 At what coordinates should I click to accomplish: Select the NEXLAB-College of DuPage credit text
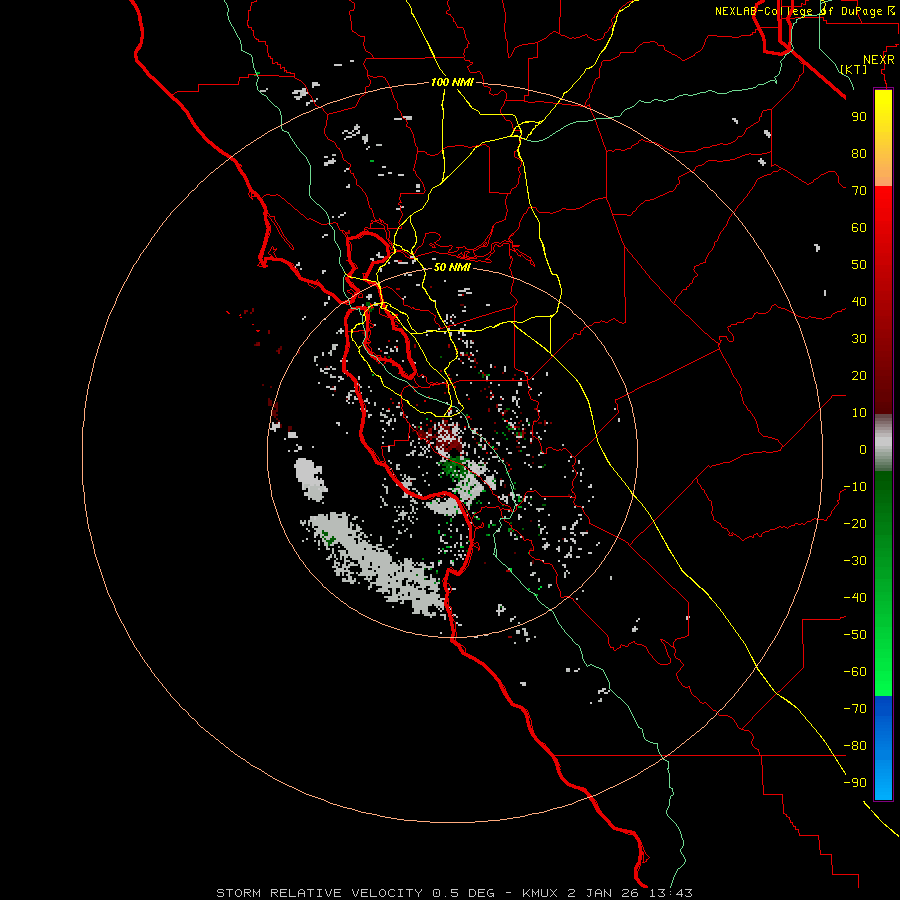tap(798, 11)
